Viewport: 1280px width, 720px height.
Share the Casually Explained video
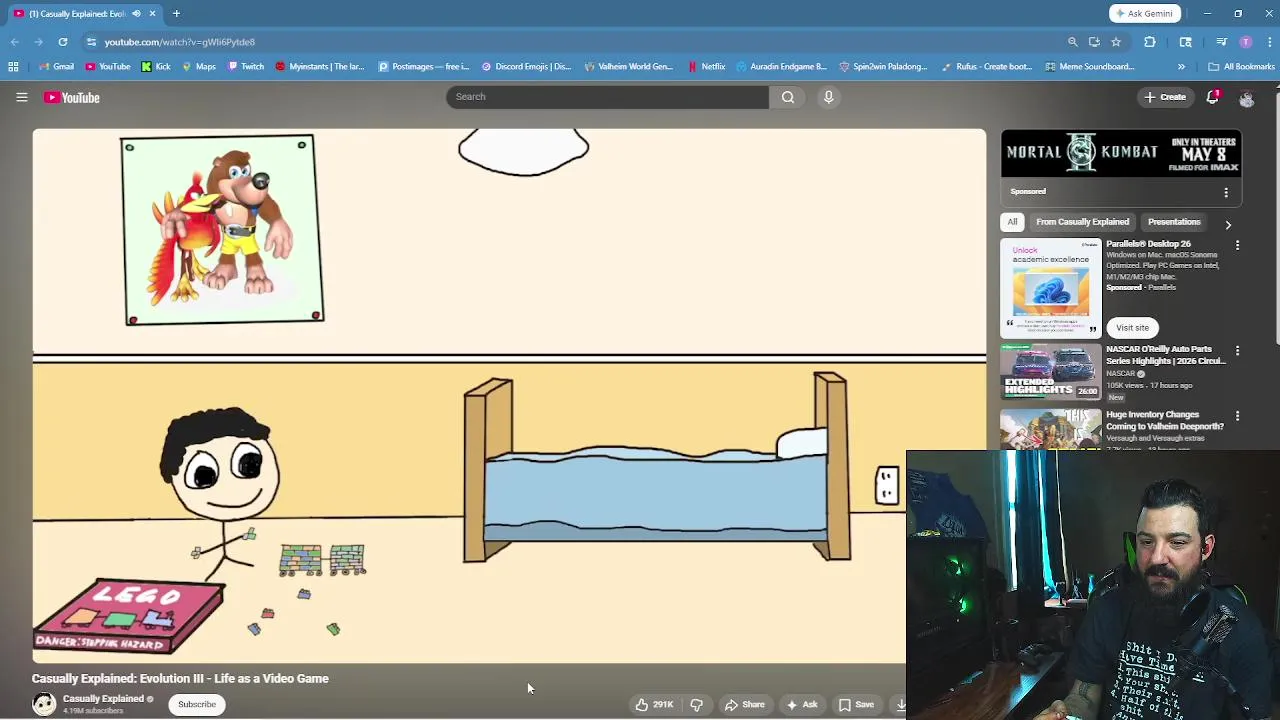(x=745, y=705)
